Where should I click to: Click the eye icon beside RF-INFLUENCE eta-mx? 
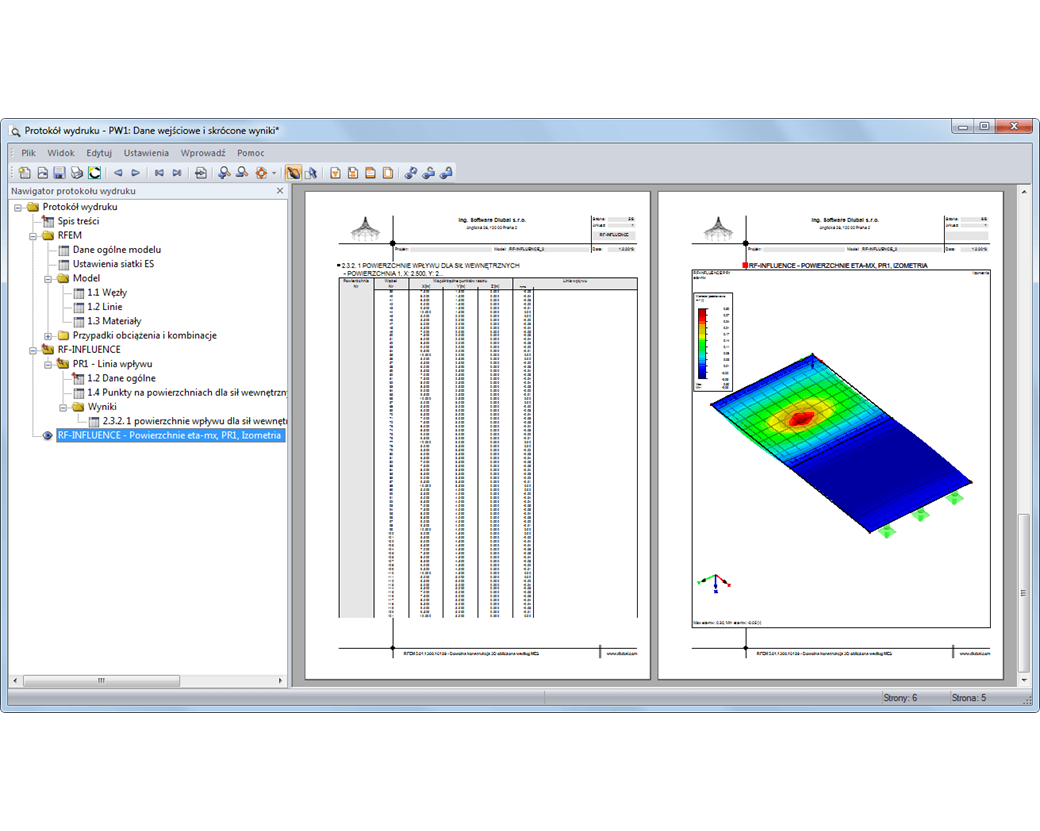(47, 436)
